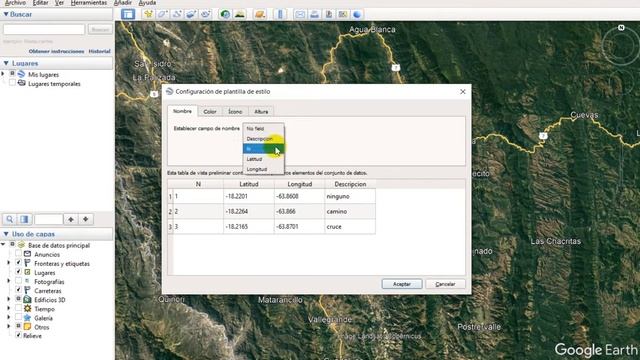The image size is (640, 360).
Task: Select the Add polygon tool icon
Action: pos(162,14)
